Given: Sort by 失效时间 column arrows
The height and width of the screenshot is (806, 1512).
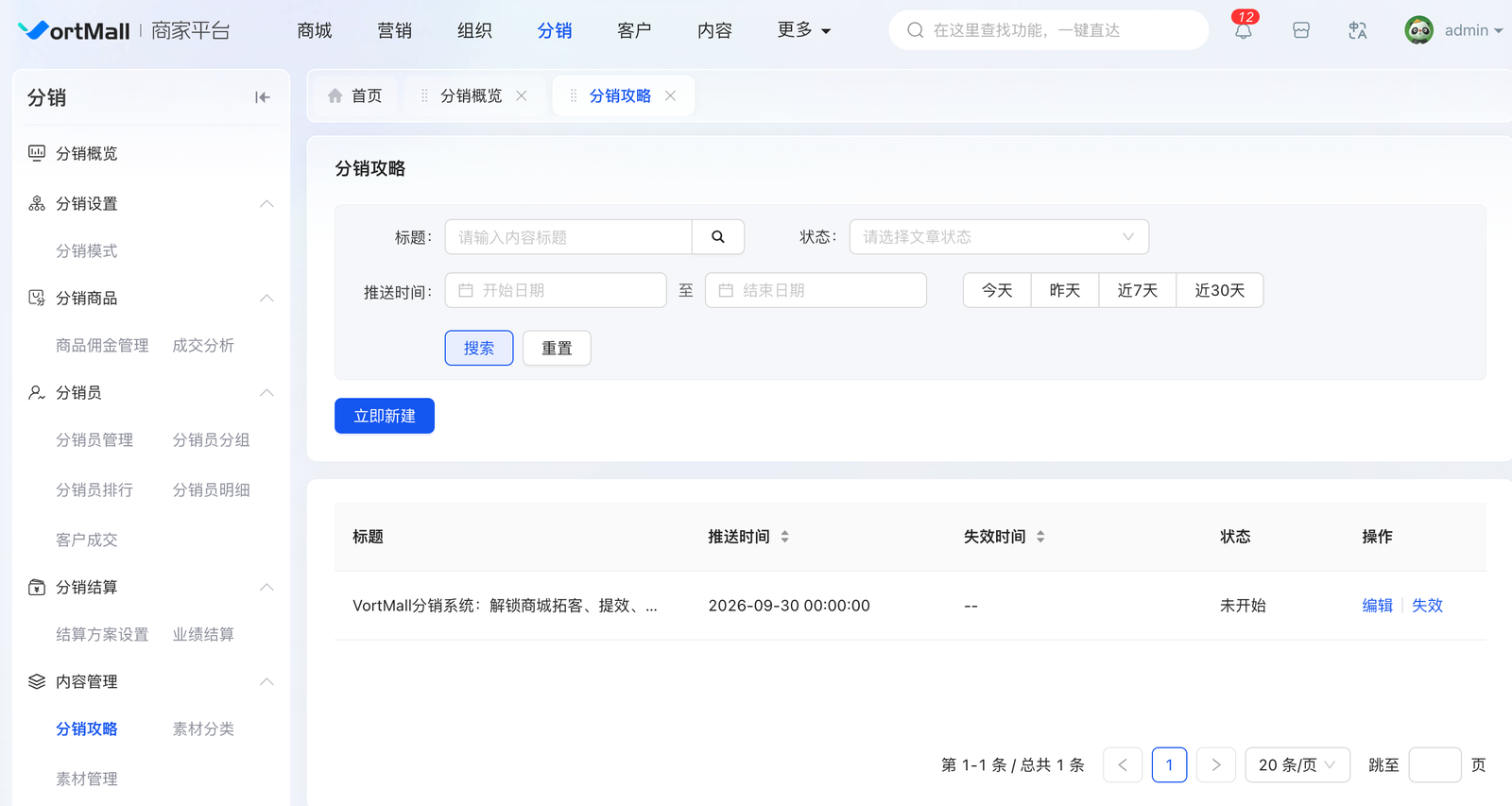Looking at the screenshot, I should coord(1039,537).
